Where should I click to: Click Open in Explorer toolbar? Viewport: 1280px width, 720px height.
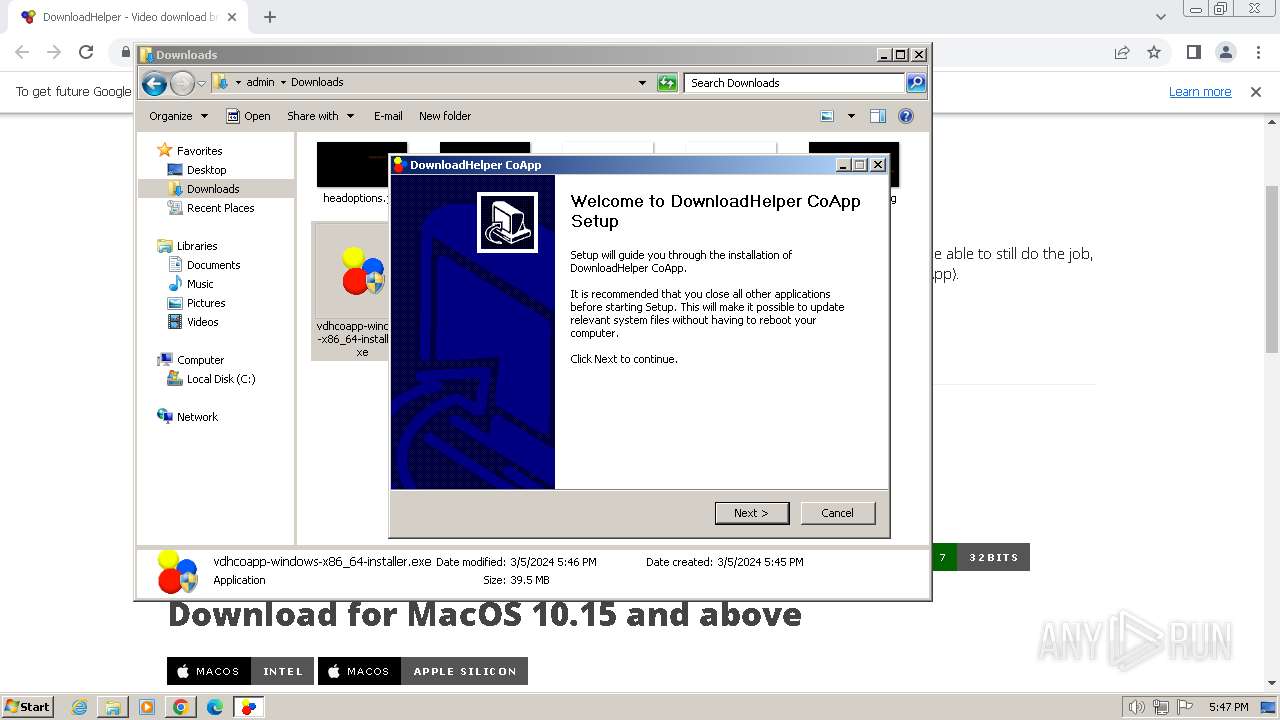(248, 116)
